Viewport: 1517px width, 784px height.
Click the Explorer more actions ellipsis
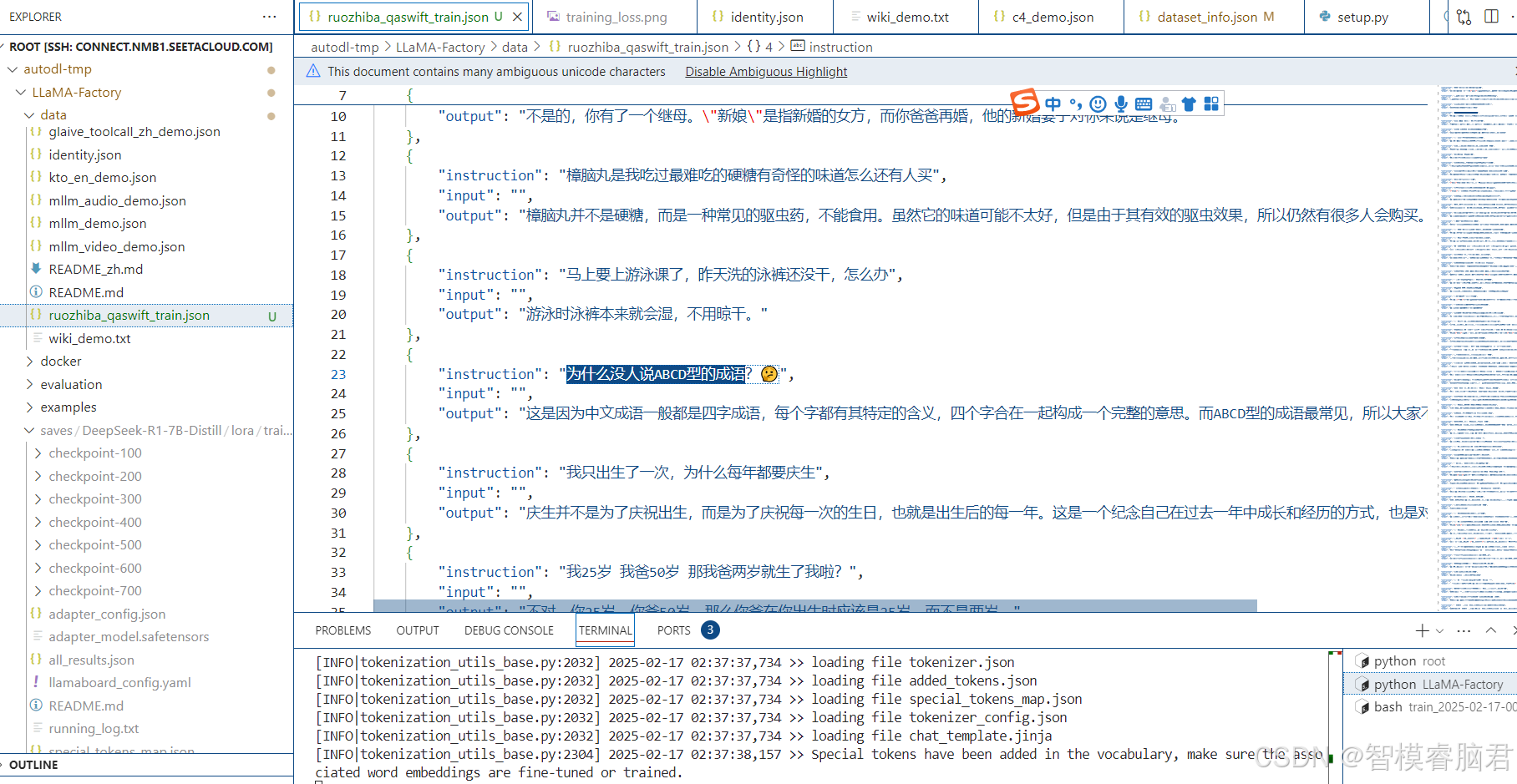[x=269, y=17]
